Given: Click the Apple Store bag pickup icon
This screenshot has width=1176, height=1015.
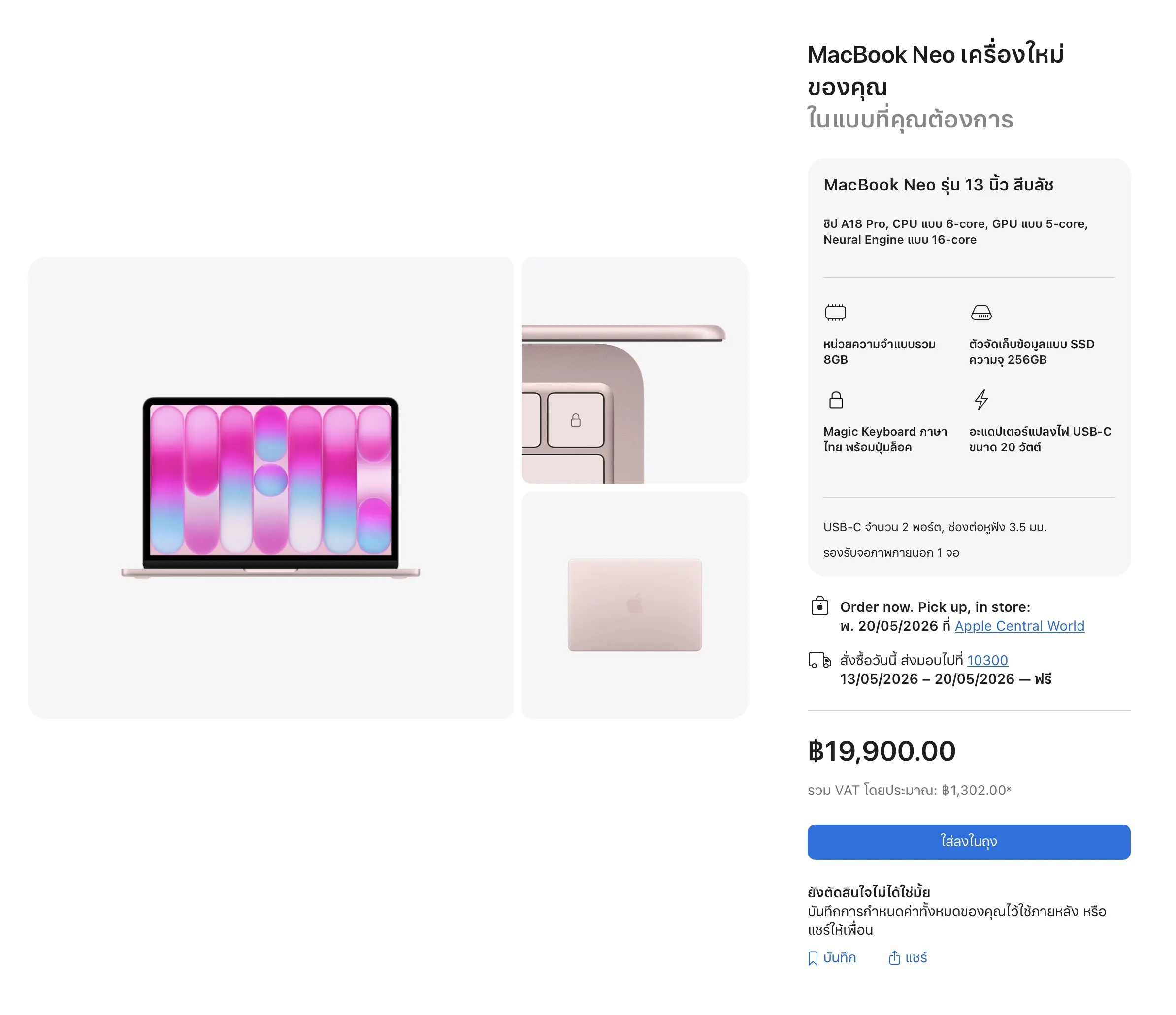Looking at the screenshot, I should pos(819,606).
